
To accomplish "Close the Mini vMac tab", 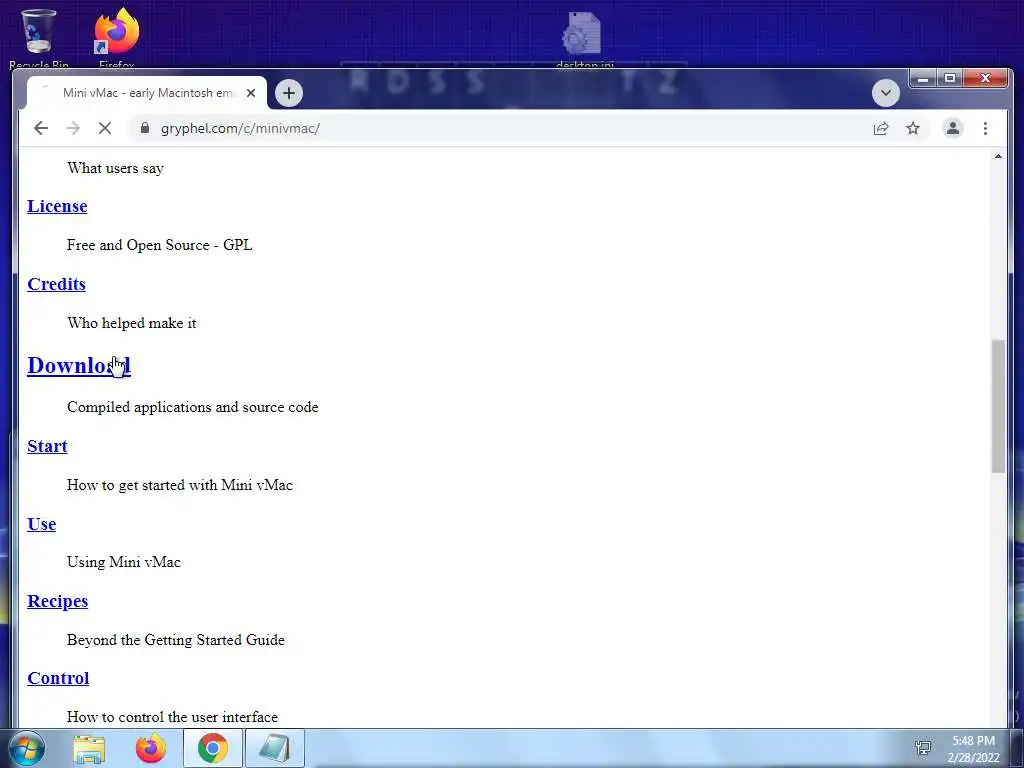I will pyautogui.click(x=251, y=93).
